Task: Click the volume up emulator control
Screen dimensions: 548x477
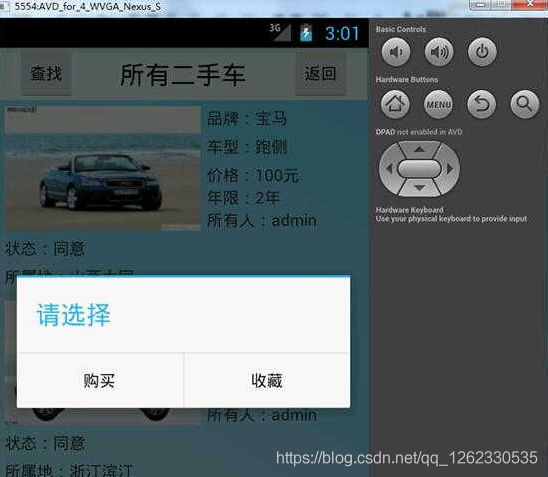Action: click(439, 52)
